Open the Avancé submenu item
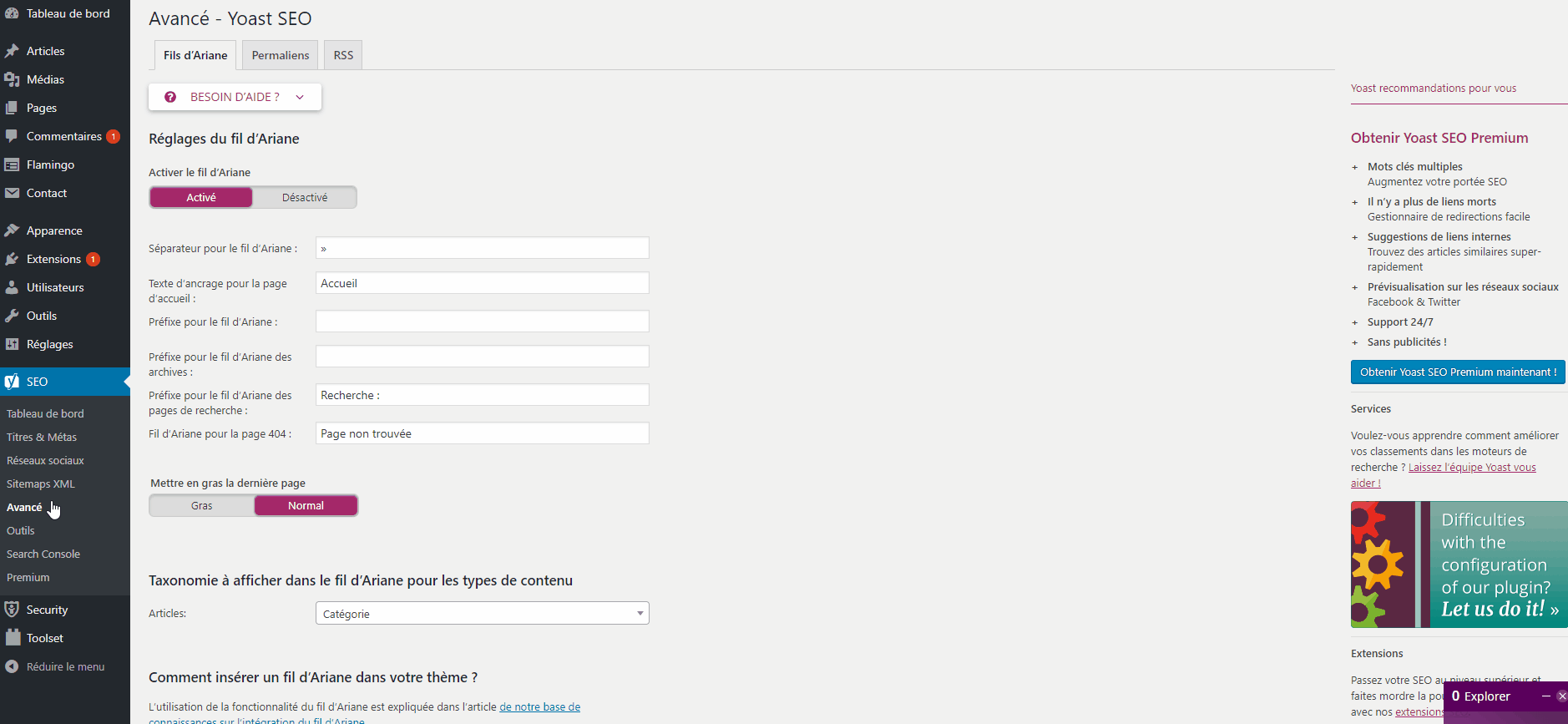Screen dimensions: 1568x724 [24, 507]
